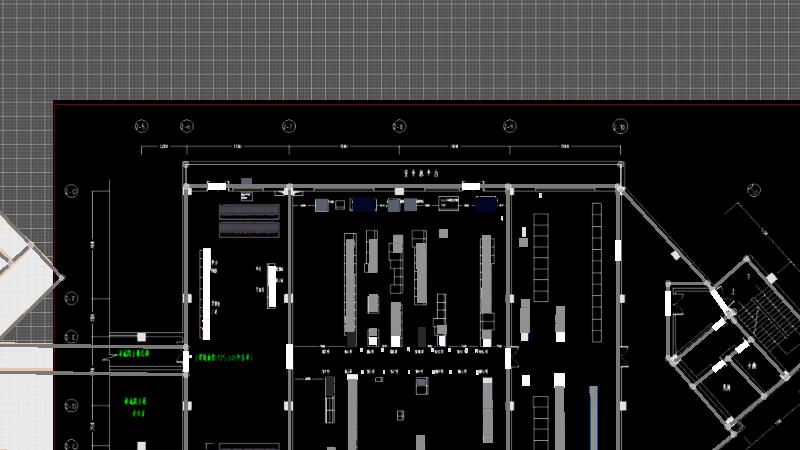Click the small gray square below the process line
This screenshot has height=450, width=800.
coord(443,234)
